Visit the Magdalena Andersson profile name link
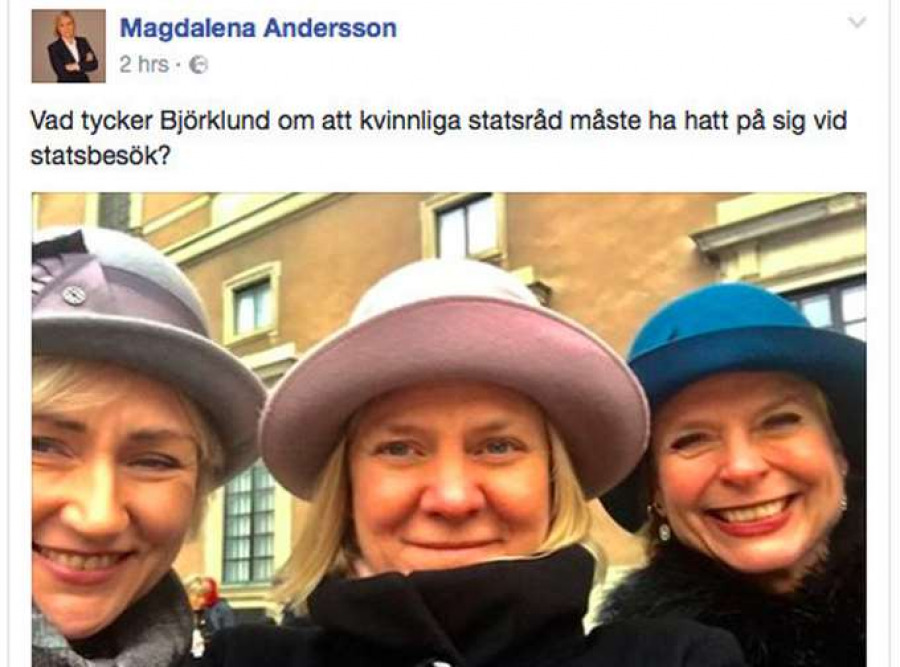900x667 pixels. (x=258, y=28)
